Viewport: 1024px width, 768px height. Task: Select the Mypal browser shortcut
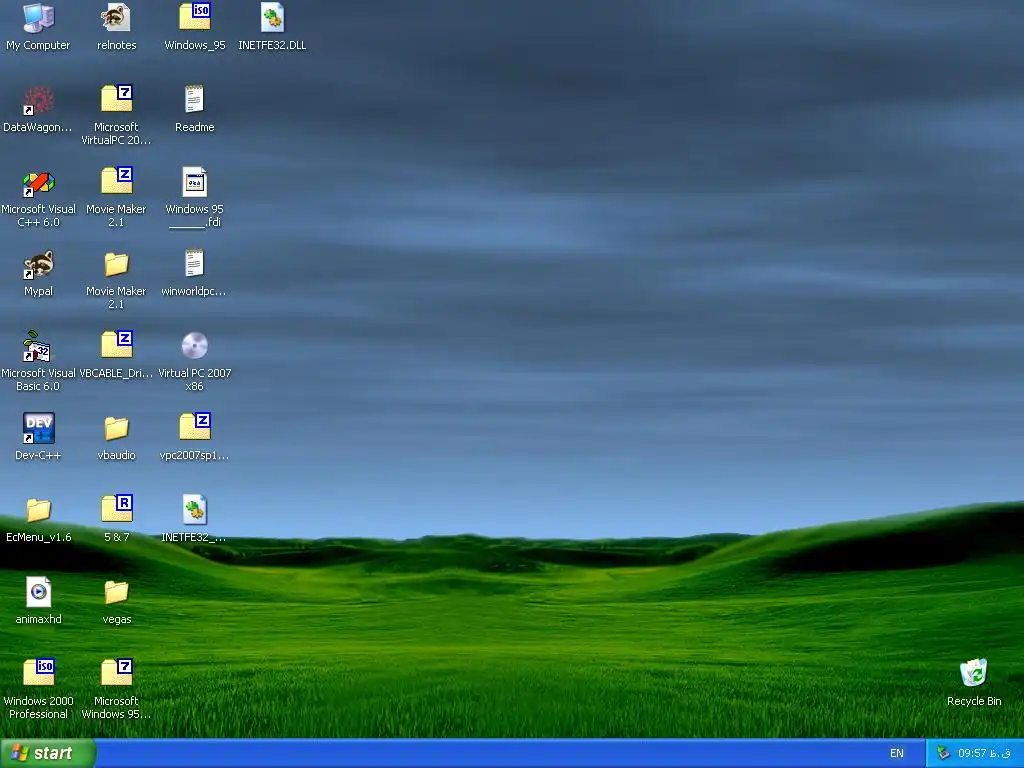tap(38, 264)
